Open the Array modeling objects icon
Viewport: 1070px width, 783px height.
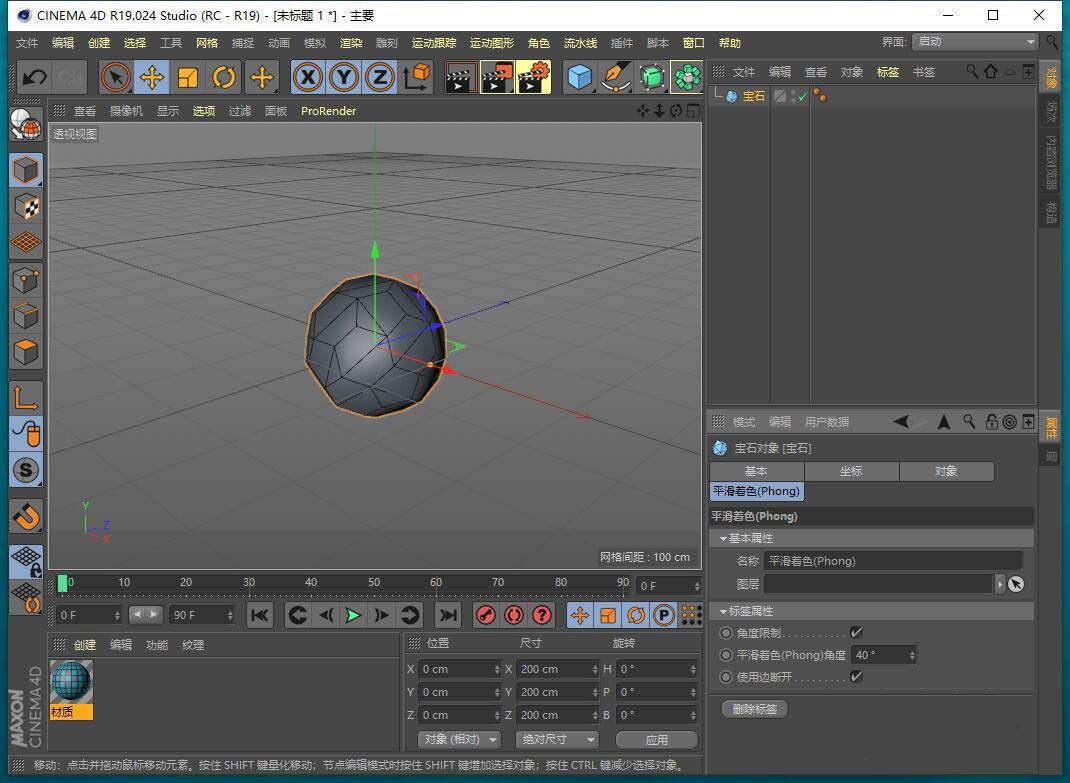coord(687,77)
